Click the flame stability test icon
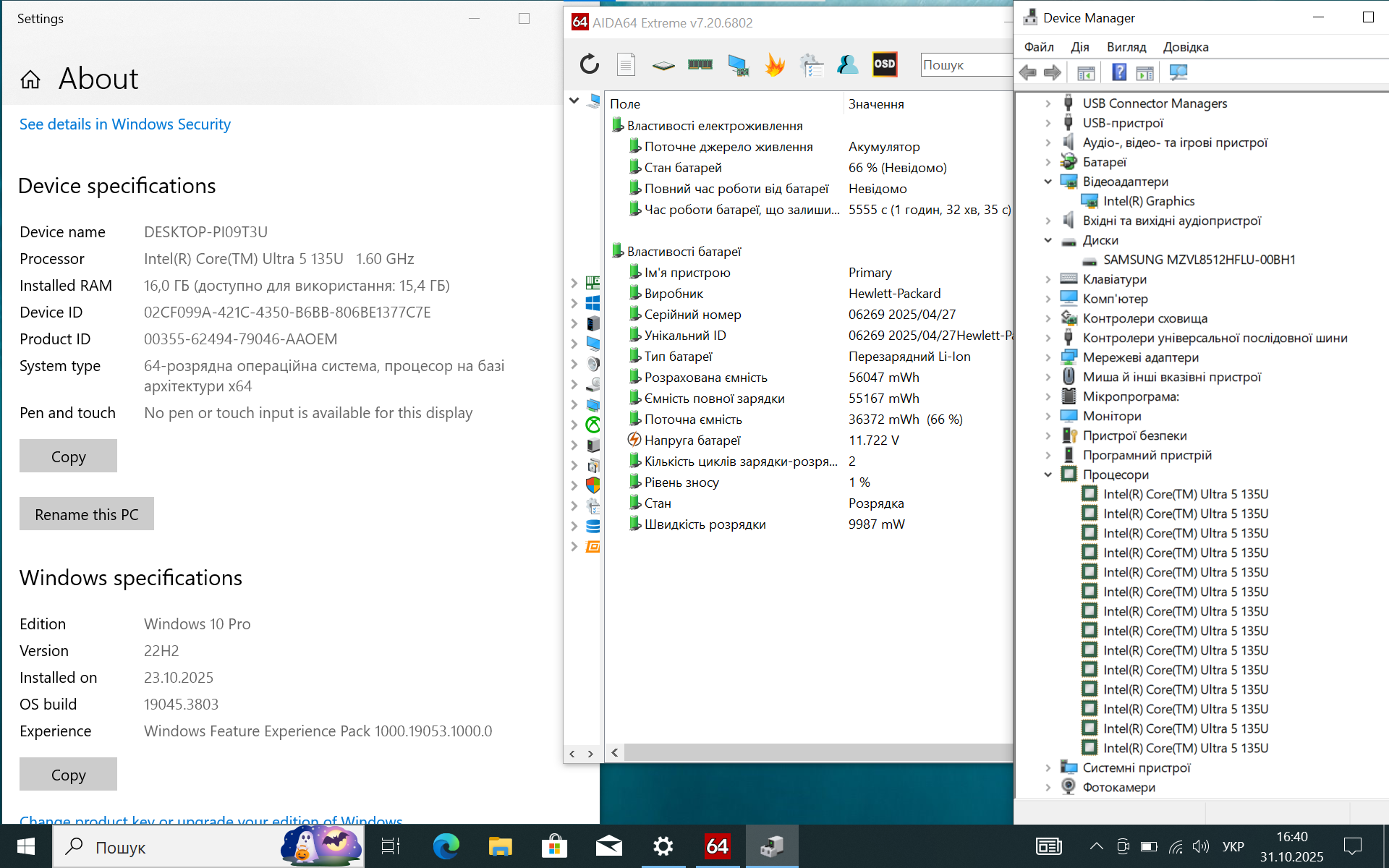This screenshot has height=868, width=1389. 775,64
